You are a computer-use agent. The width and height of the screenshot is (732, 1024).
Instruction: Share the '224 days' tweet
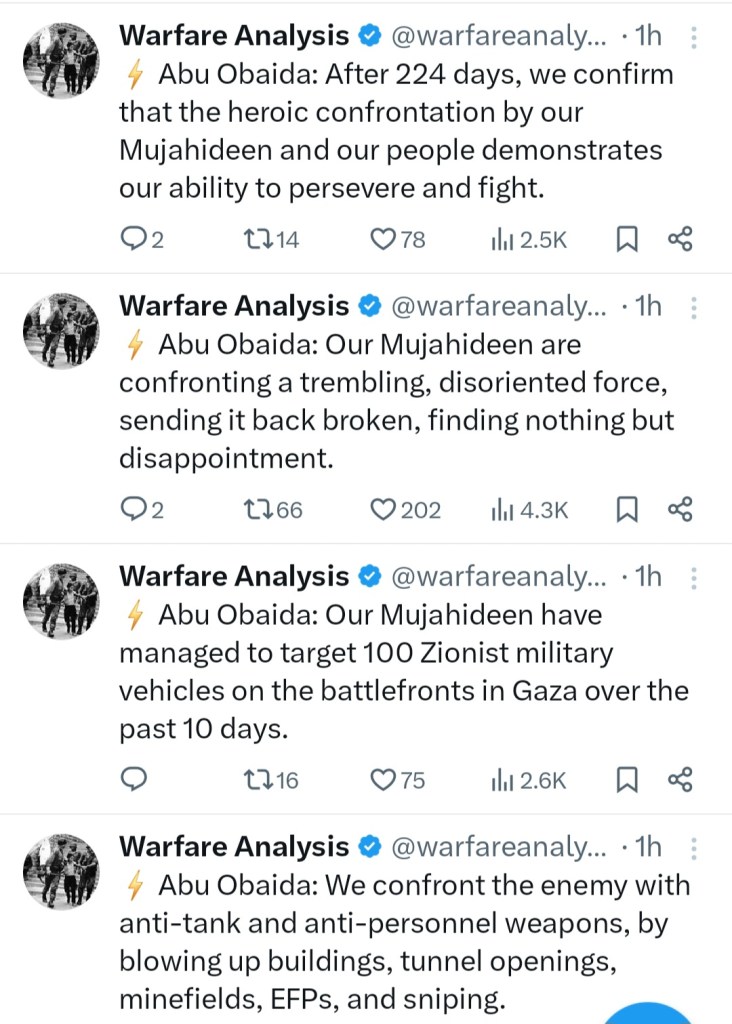click(x=680, y=239)
